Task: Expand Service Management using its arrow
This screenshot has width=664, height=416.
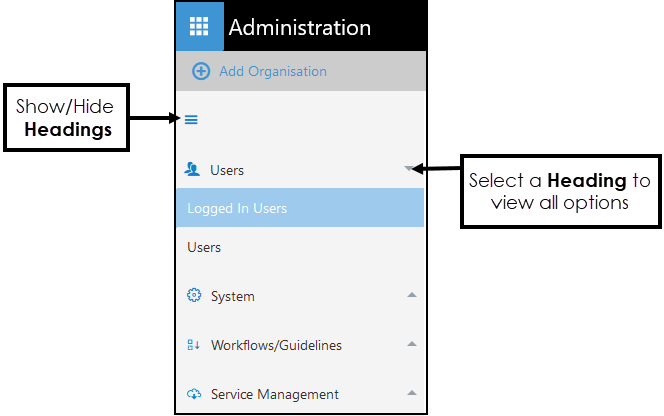Action: click(x=411, y=393)
